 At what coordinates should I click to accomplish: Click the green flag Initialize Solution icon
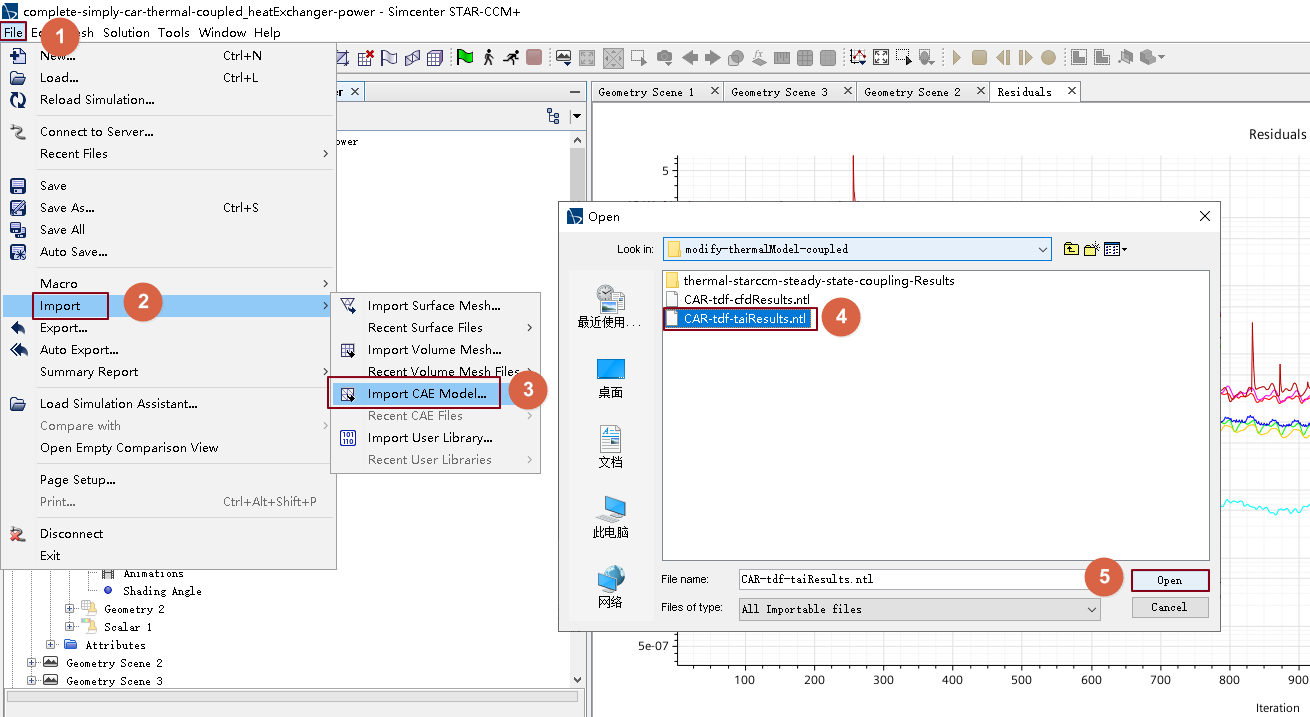point(464,57)
